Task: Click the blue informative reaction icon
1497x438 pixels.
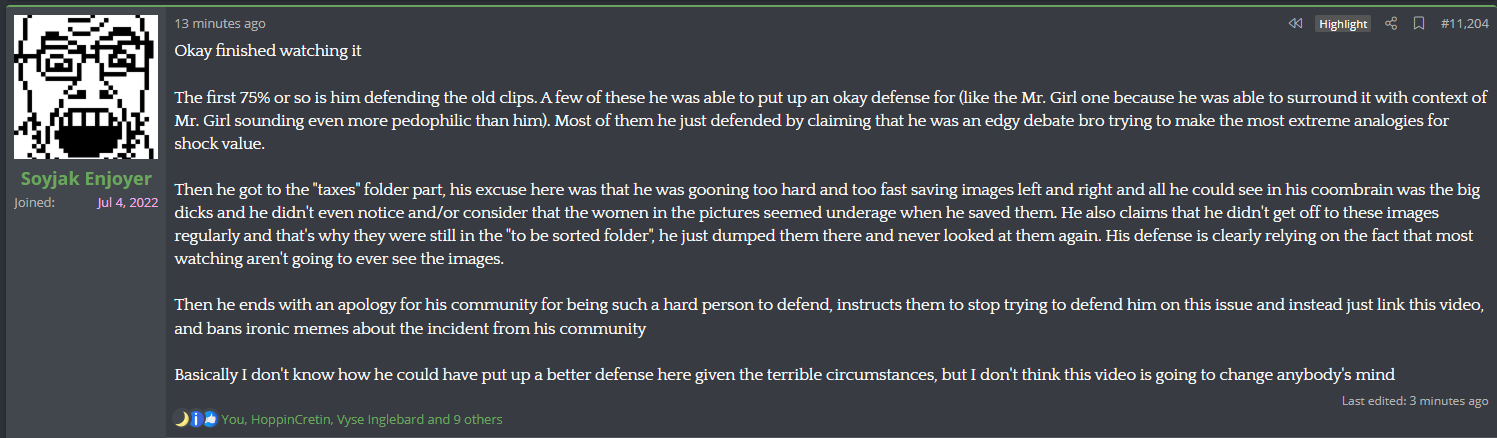Action: tap(196, 419)
